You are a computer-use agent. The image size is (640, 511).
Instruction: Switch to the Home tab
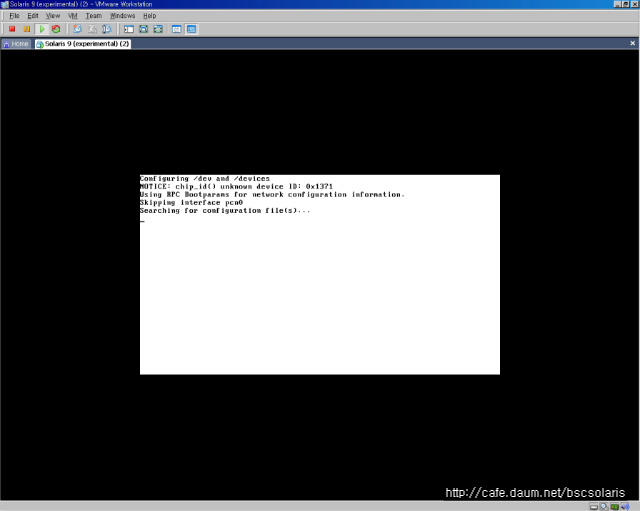tap(16, 44)
